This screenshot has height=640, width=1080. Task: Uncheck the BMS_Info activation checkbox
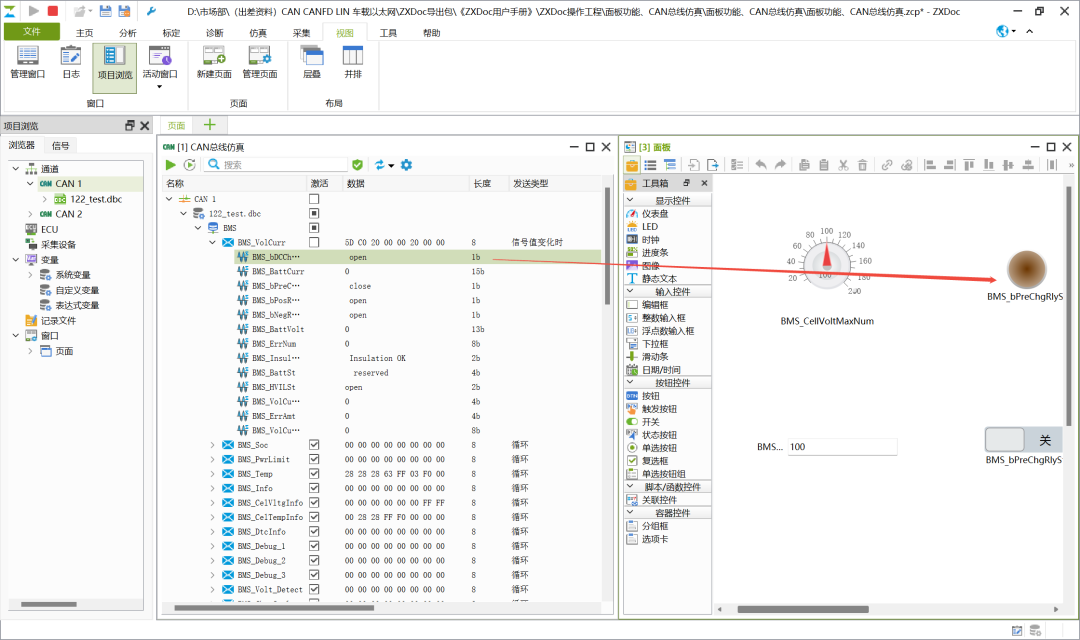pyautogui.click(x=314, y=488)
